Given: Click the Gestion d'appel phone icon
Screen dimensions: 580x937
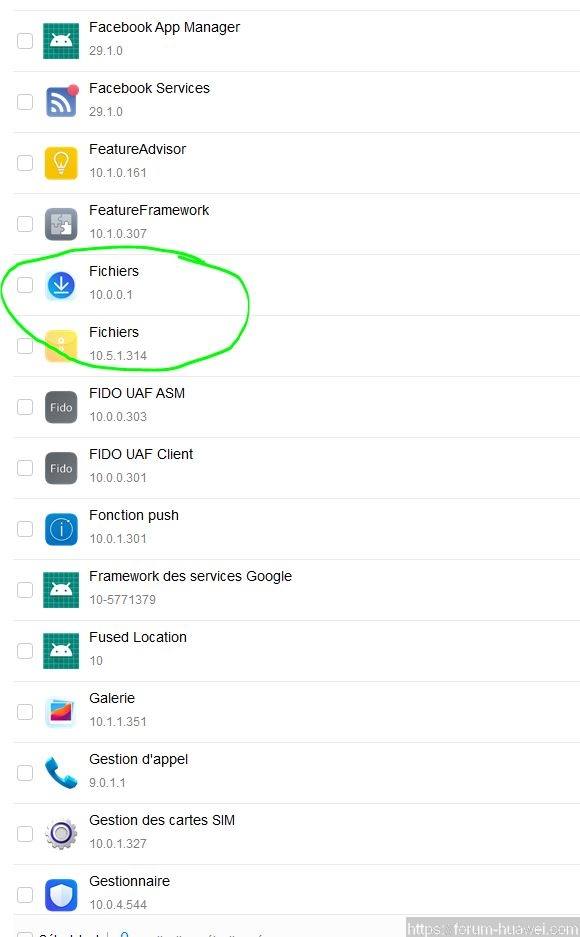Looking at the screenshot, I should [x=61, y=773].
